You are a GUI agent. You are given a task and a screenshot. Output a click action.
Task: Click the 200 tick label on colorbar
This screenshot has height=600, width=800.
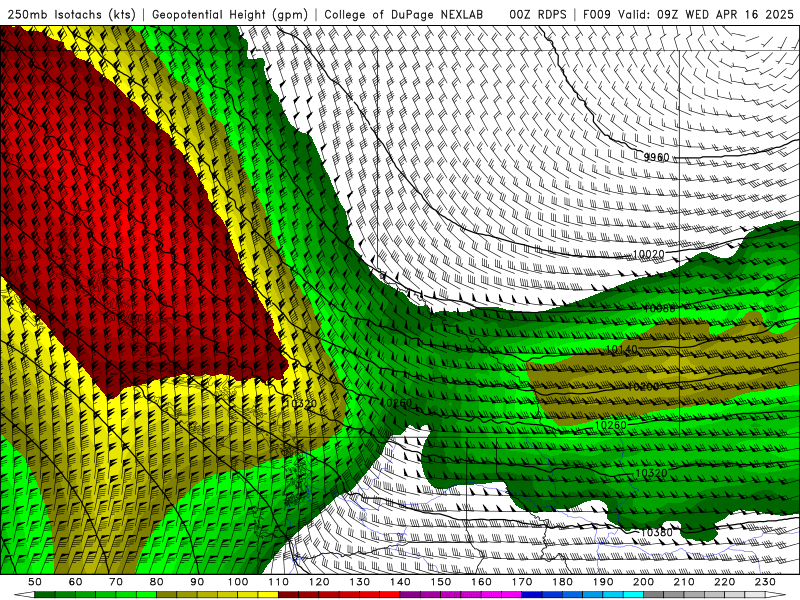point(644,582)
